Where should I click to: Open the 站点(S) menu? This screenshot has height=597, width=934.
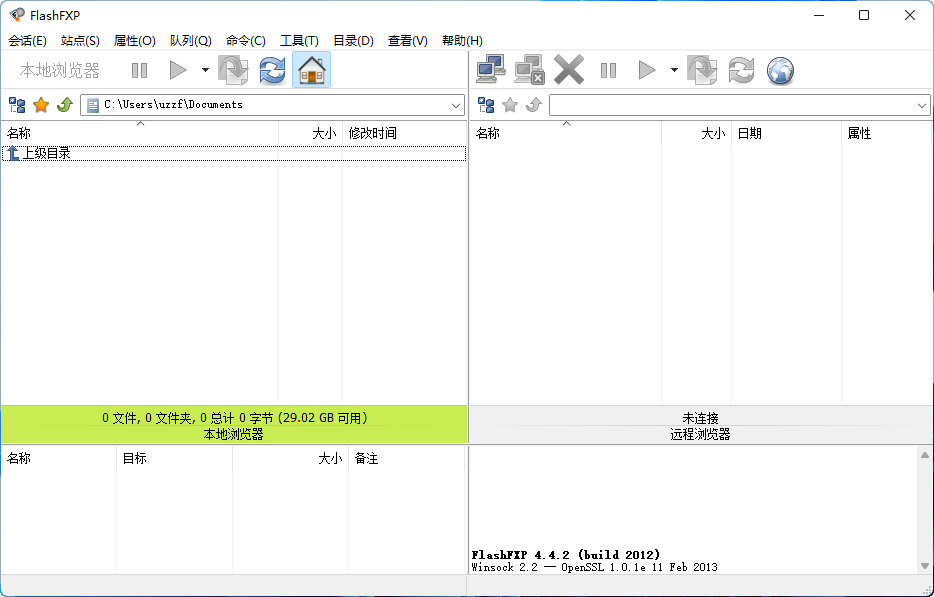point(80,41)
